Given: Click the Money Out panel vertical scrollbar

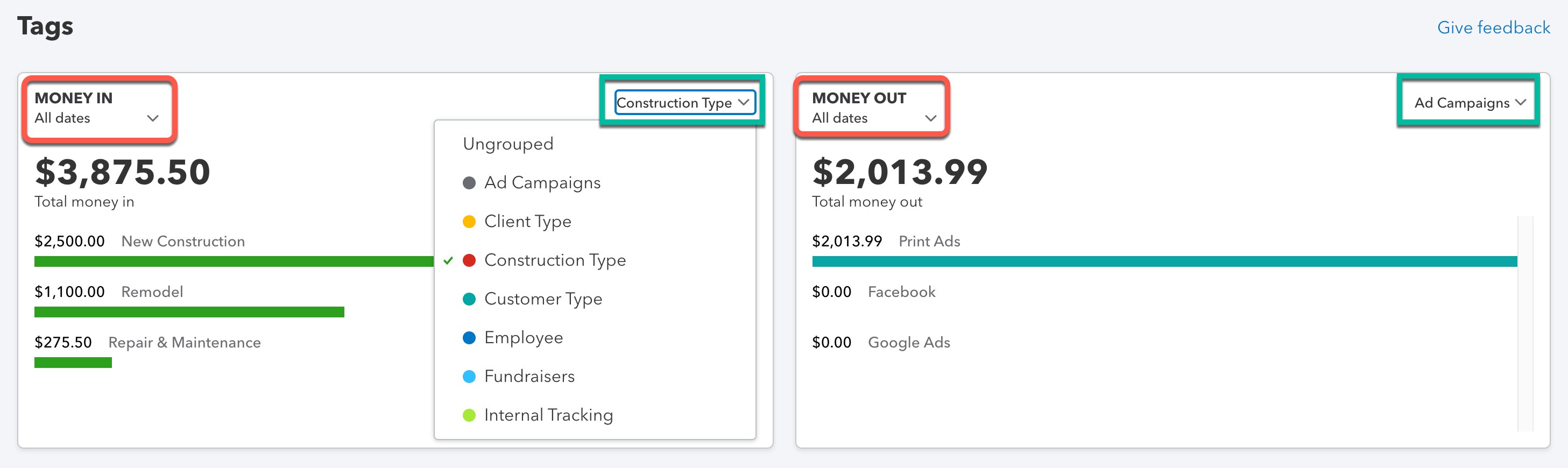Looking at the screenshot, I should coord(1525,323).
